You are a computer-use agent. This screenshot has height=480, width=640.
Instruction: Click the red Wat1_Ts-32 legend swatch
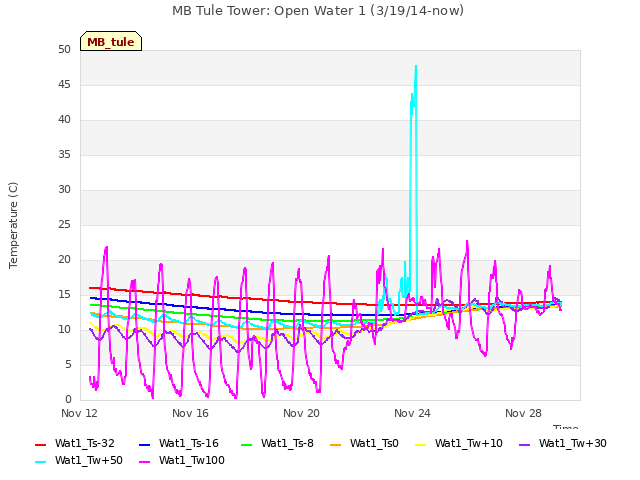41,444
